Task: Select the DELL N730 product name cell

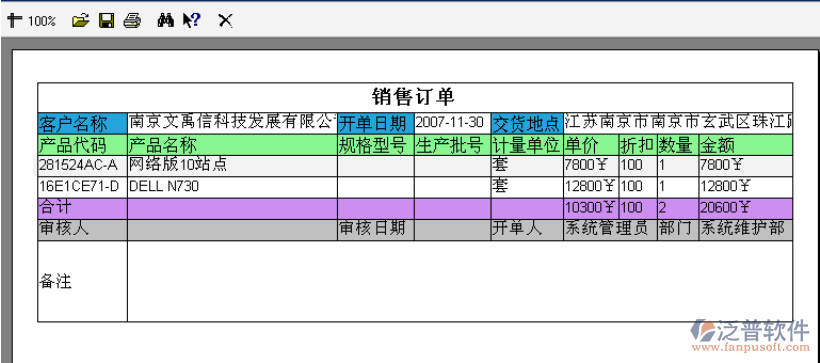Action: [232, 187]
